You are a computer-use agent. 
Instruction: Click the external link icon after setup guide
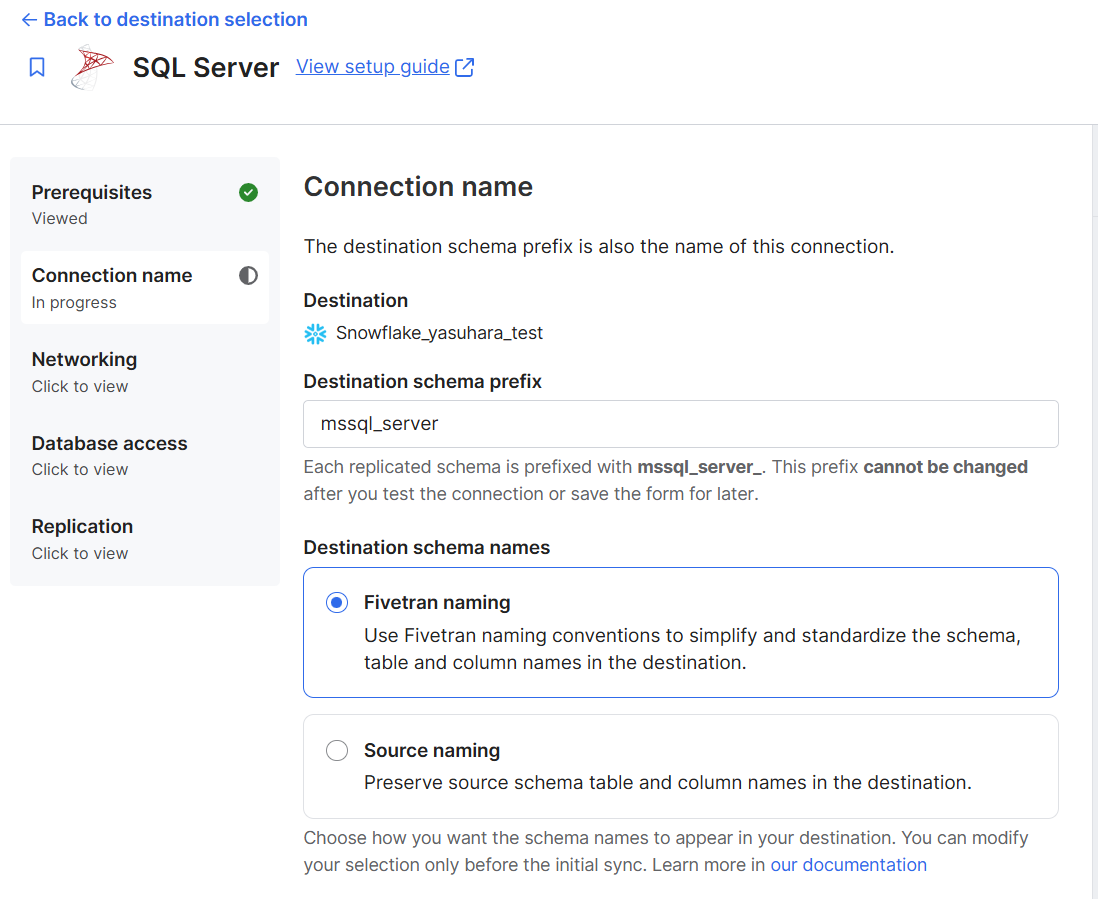click(464, 67)
